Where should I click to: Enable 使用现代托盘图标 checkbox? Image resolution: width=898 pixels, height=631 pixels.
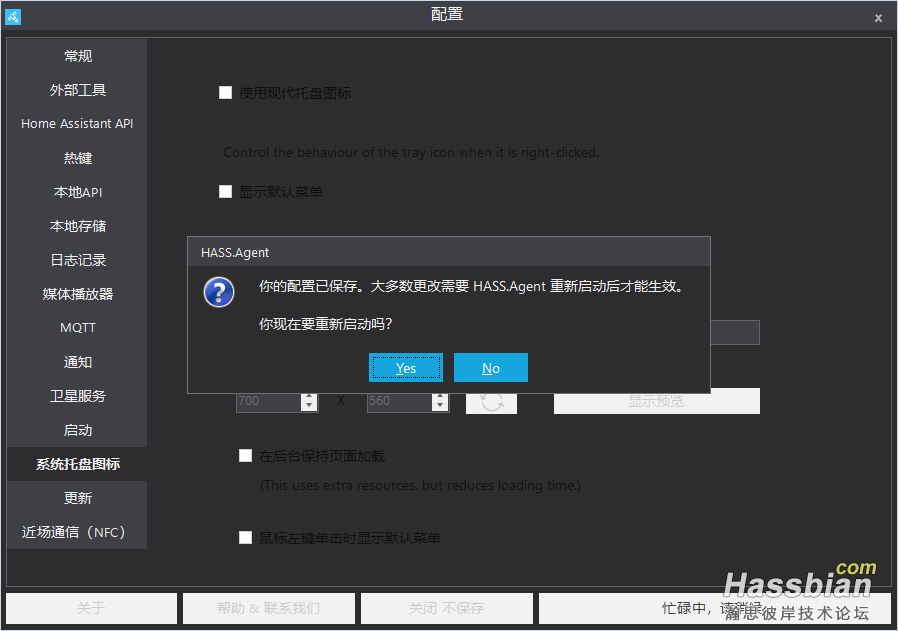click(226, 93)
